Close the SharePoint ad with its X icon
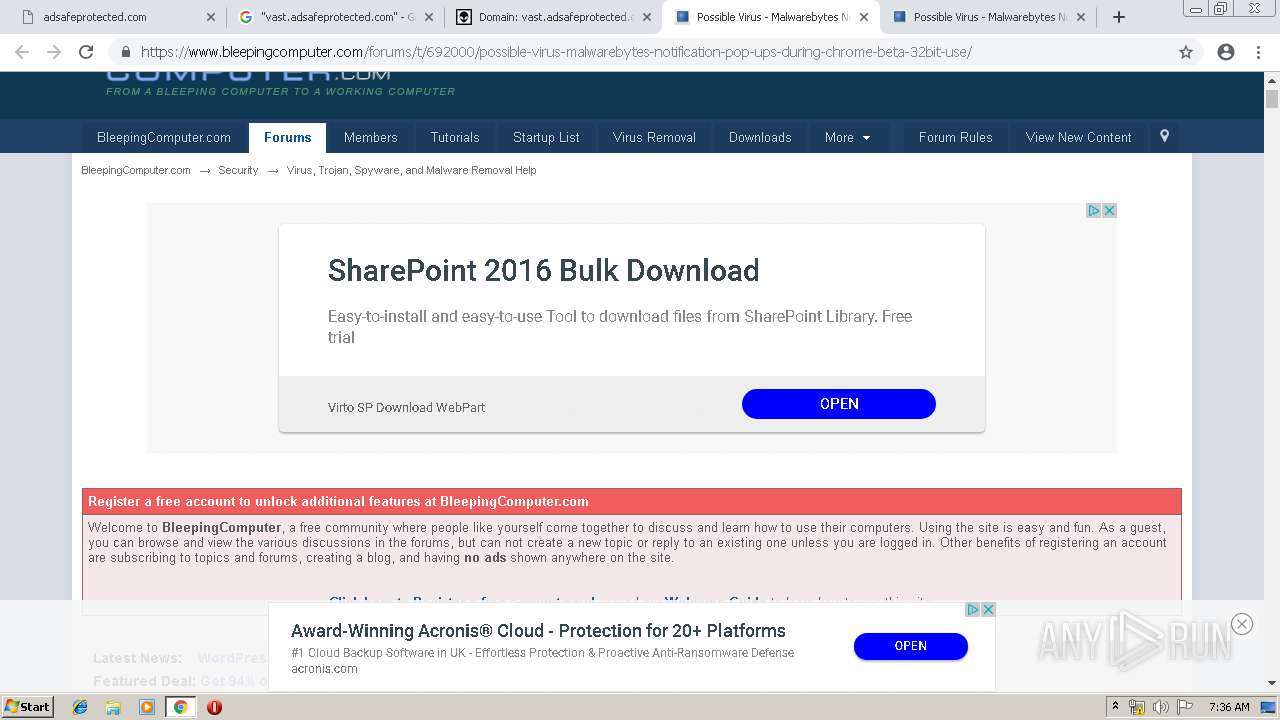Viewport: 1280px width, 720px height. pos(1109,210)
